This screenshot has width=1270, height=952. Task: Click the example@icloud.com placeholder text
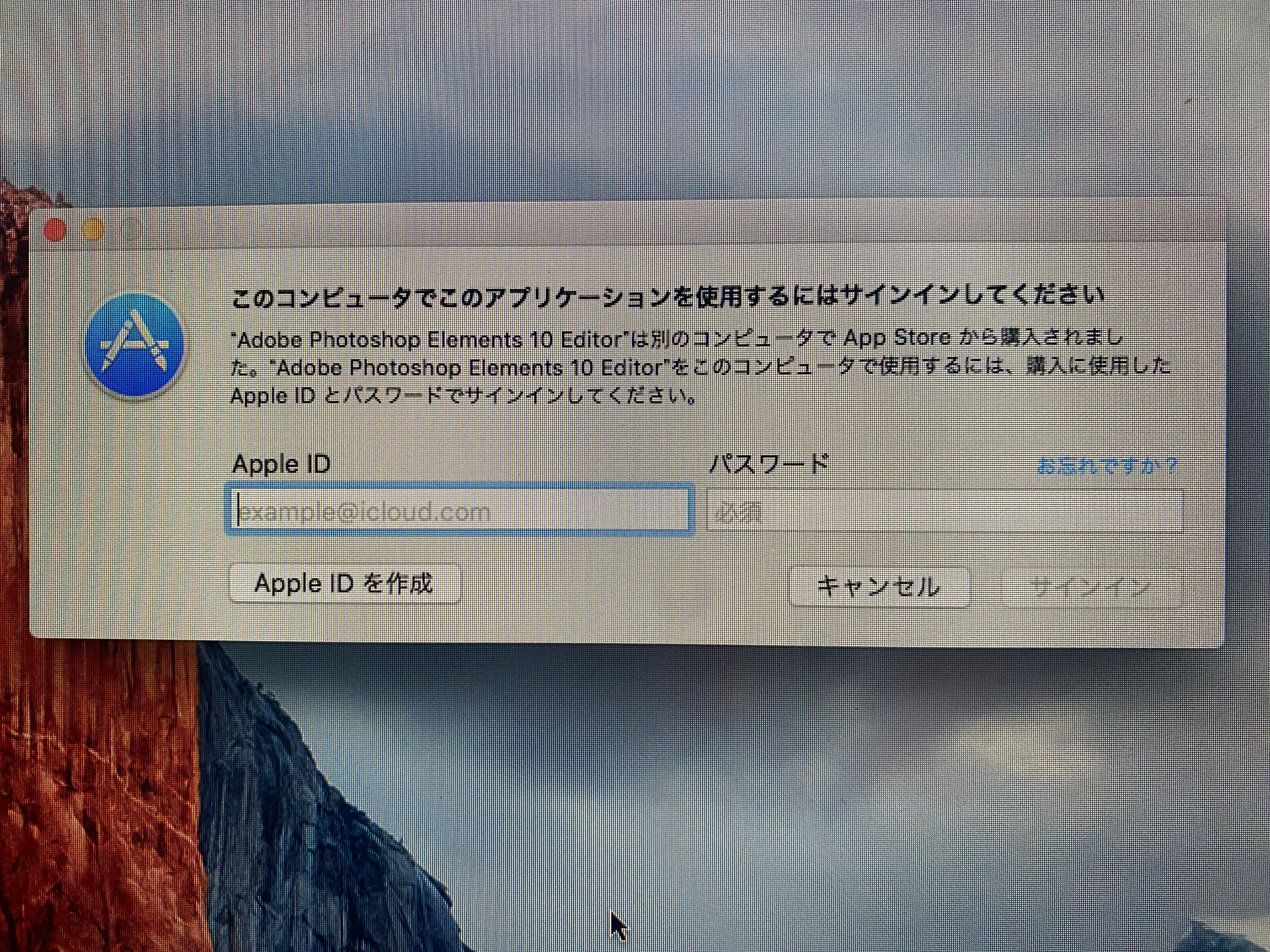coord(364,511)
